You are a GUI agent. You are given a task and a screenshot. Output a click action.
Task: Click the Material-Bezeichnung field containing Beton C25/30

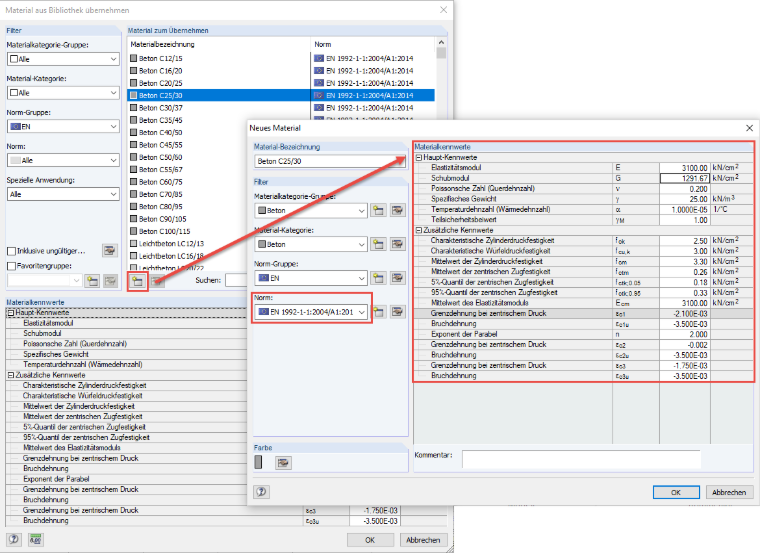pos(330,161)
